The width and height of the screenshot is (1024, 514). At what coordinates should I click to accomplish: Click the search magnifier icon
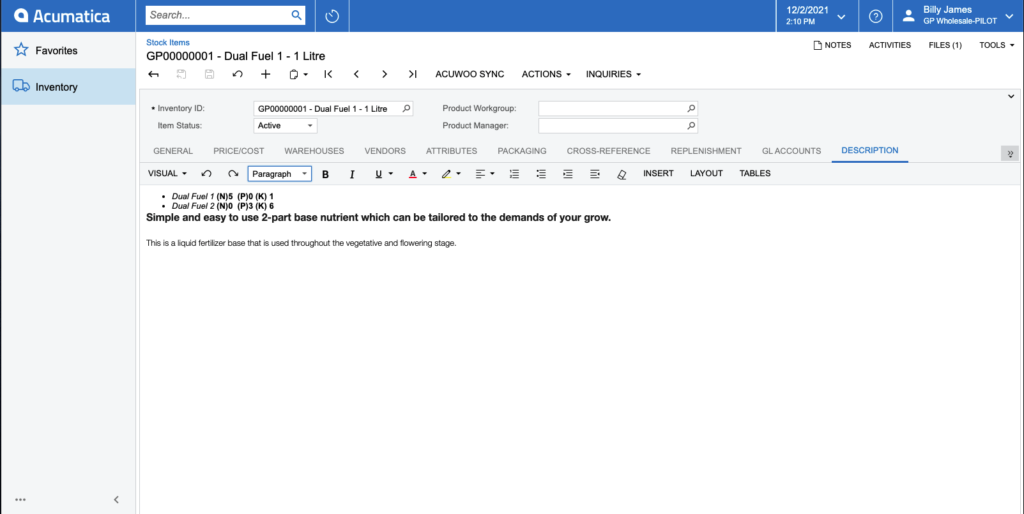[296, 15]
